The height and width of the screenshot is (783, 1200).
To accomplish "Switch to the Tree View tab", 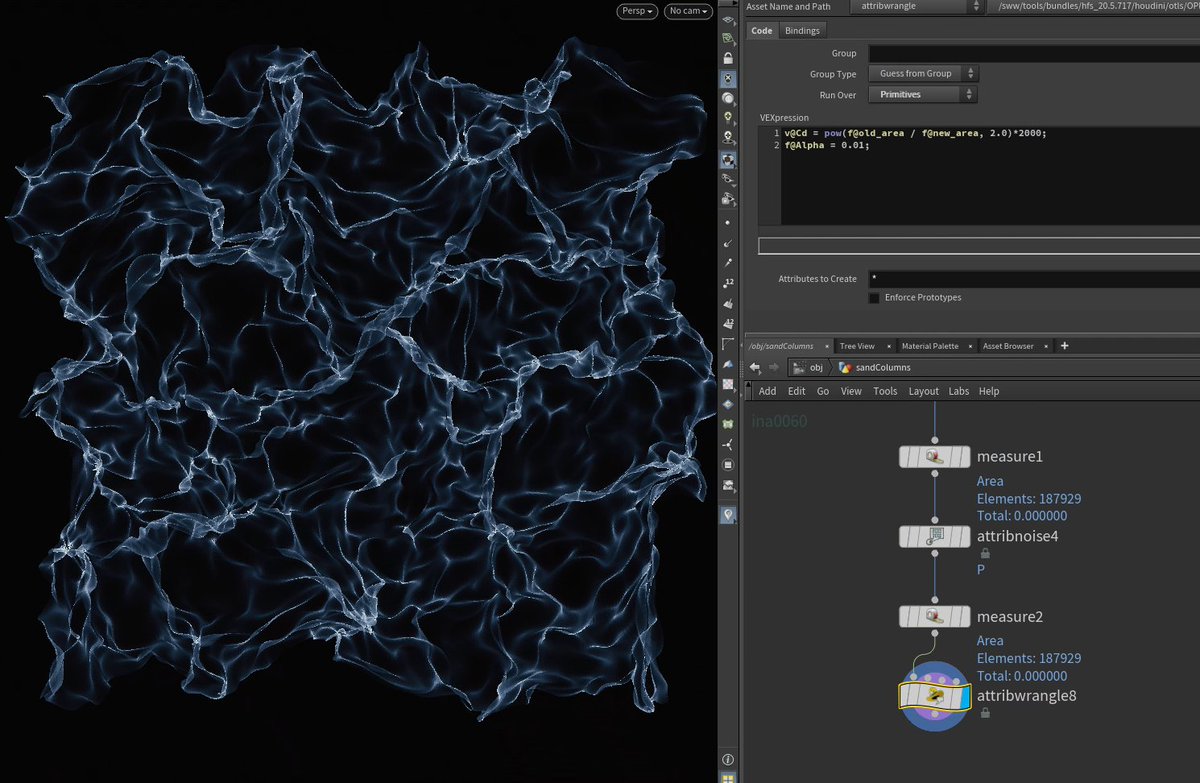I will (857, 346).
